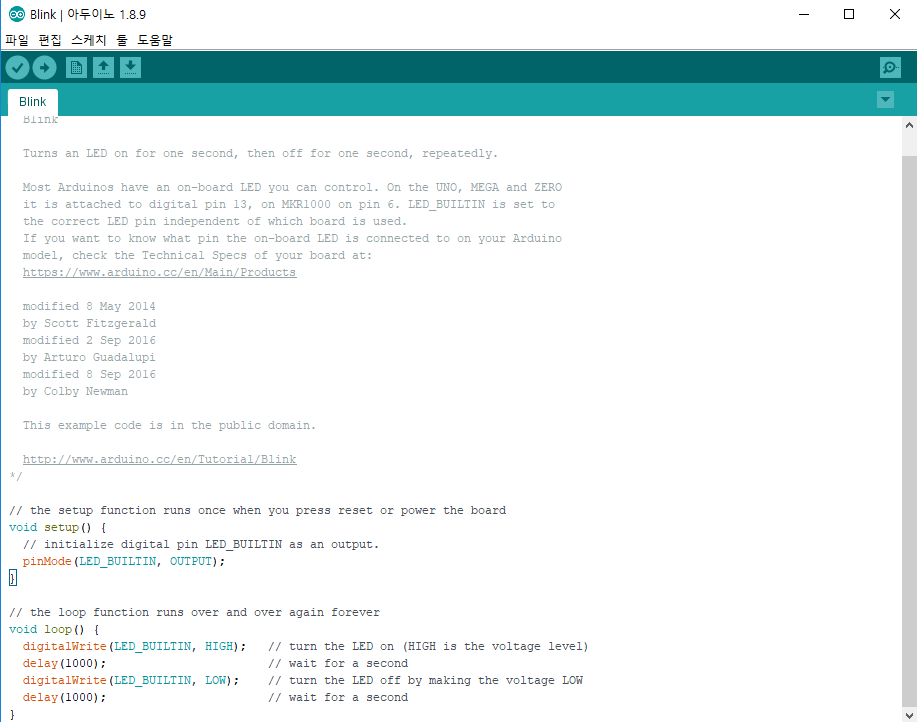Open the 편집 menu
The height and width of the screenshot is (722, 917).
(x=50, y=40)
